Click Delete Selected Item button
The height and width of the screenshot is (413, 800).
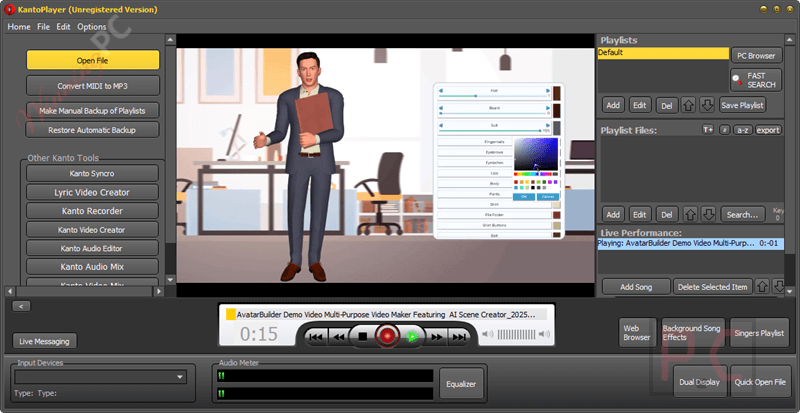click(x=712, y=286)
